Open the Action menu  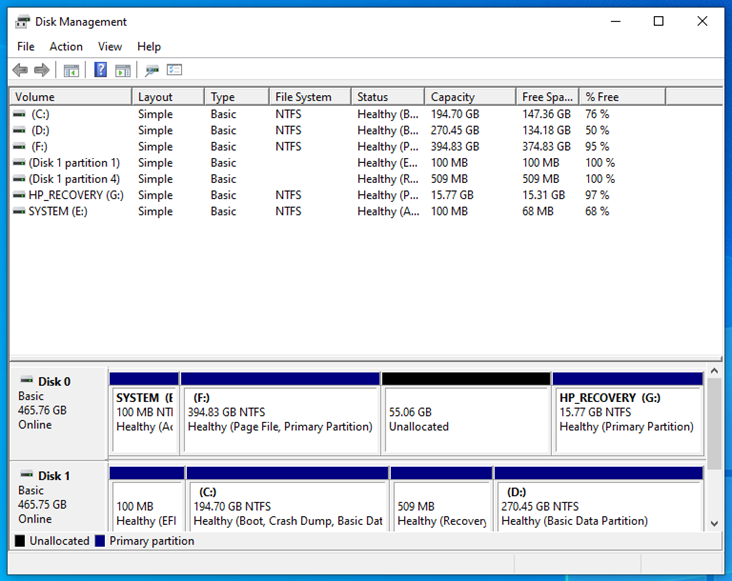[x=66, y=46]
